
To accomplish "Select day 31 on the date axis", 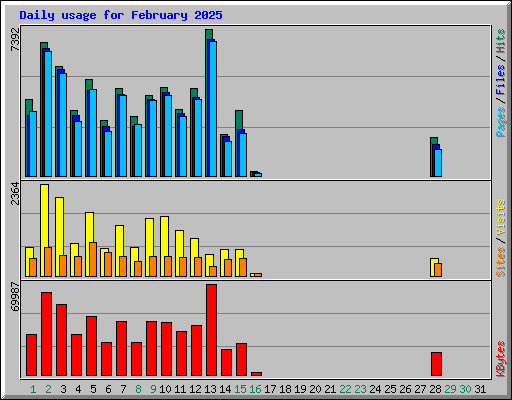I will [480, 389].
